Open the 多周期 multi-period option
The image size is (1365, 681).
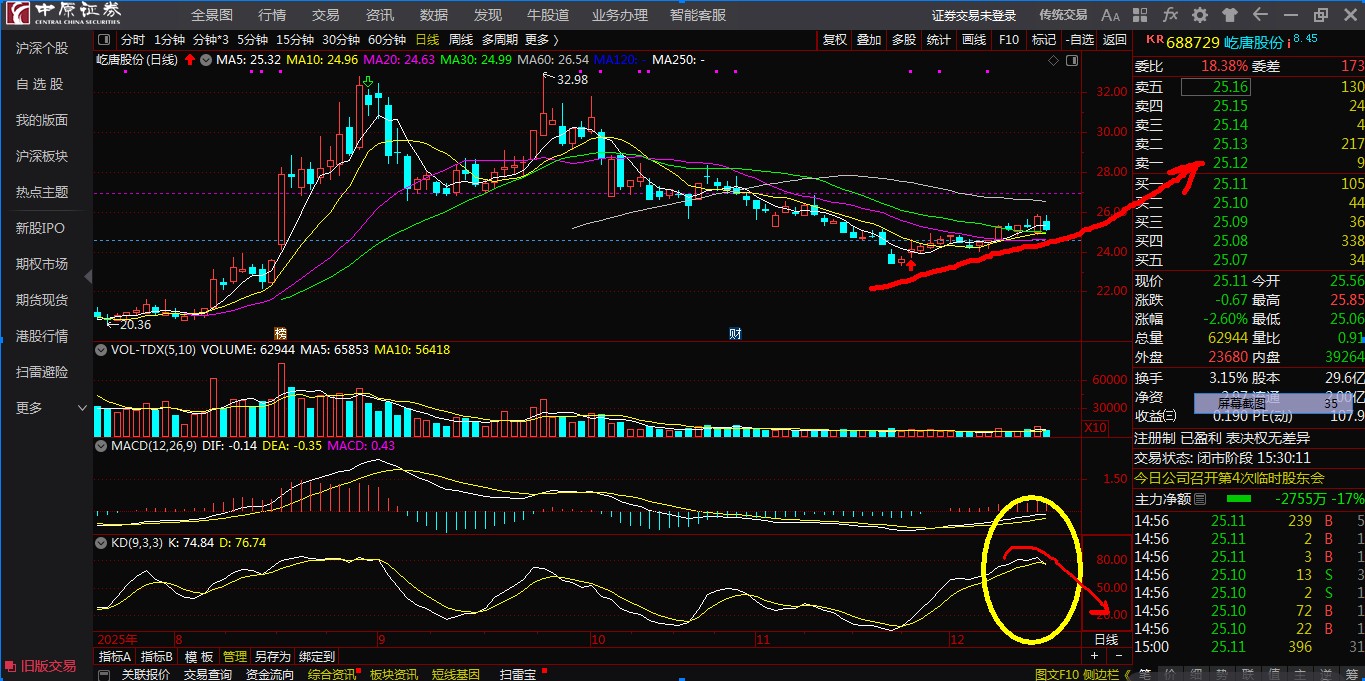(499, 40)
